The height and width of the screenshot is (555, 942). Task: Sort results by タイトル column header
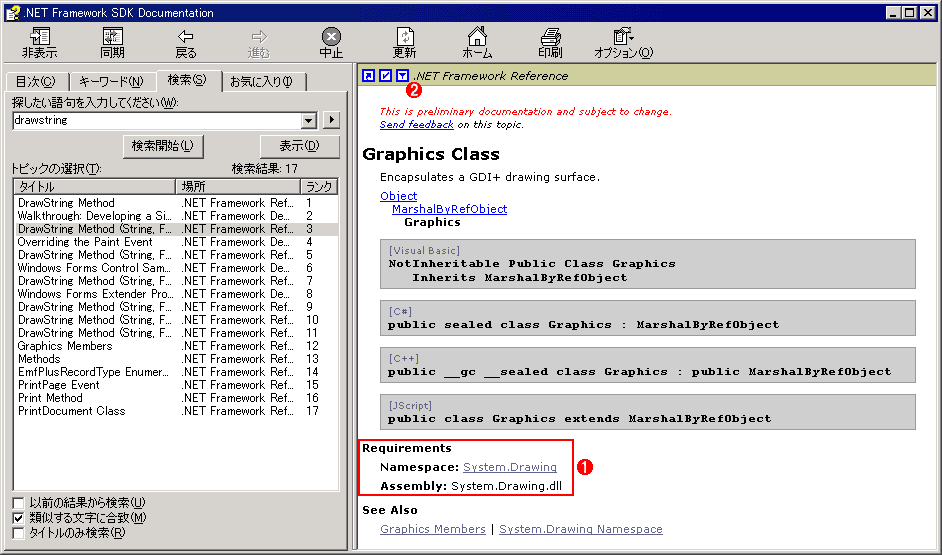(94, 187)
